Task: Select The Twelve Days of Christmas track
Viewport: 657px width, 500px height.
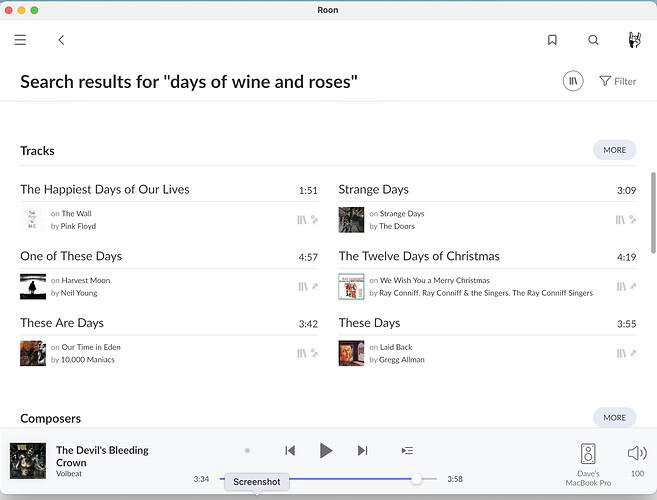Action: 419,256
